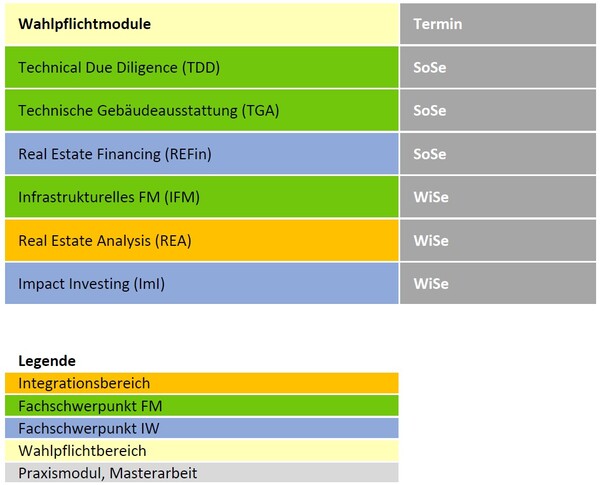This screenshot has width=600, height=485.
Task: Select the Infrastrukturelles FM (IFM) module
Action: click(200, 197)
